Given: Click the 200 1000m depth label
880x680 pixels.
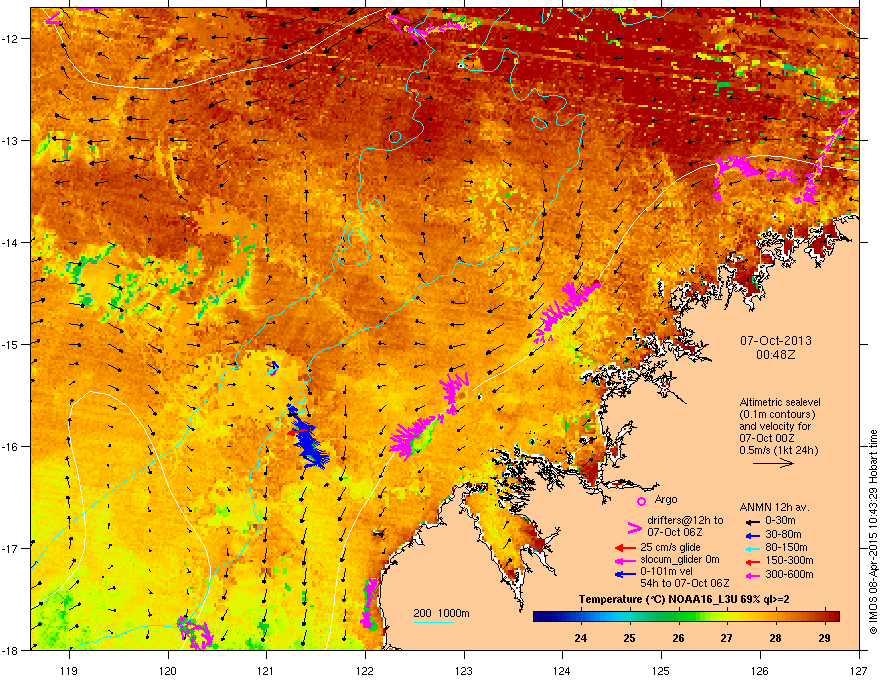Looking at the screenshot, I should click(442, 613).
